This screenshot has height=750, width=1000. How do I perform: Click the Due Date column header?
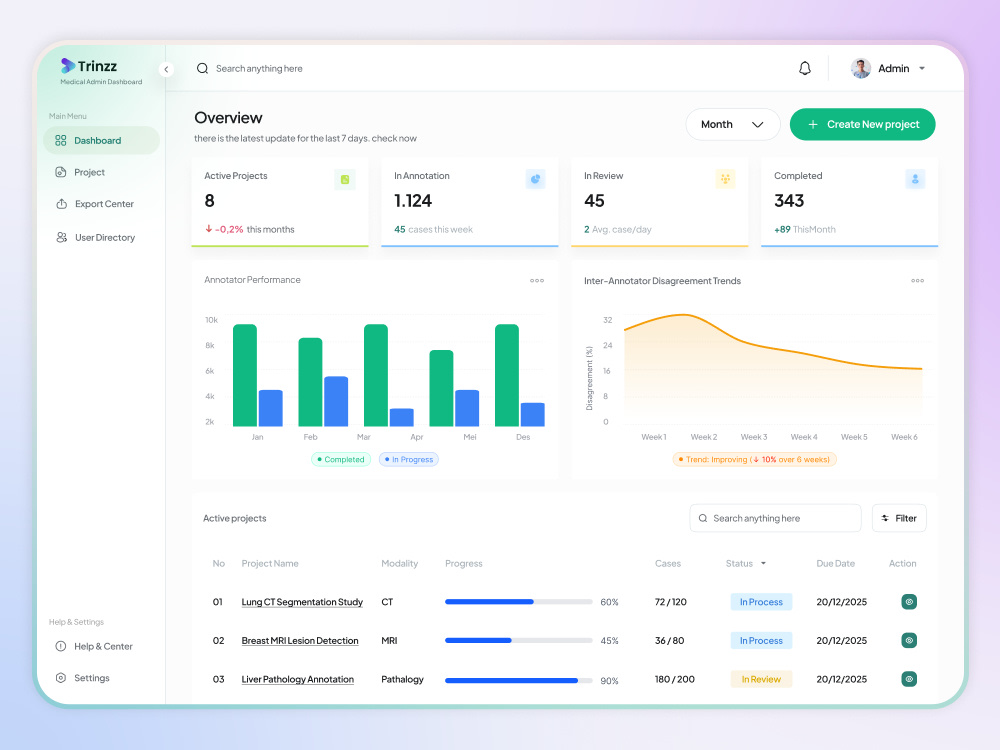(x=835, y=564)
